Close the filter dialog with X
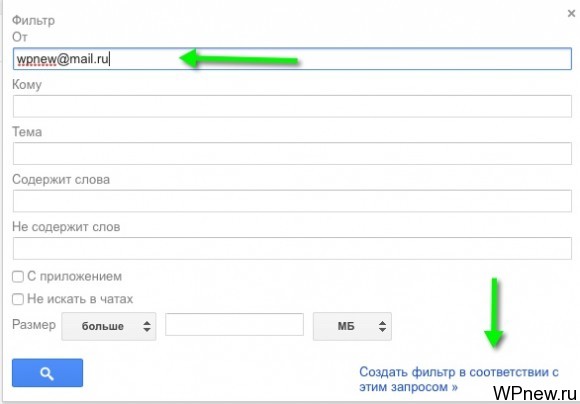 (x=571, y=14)
